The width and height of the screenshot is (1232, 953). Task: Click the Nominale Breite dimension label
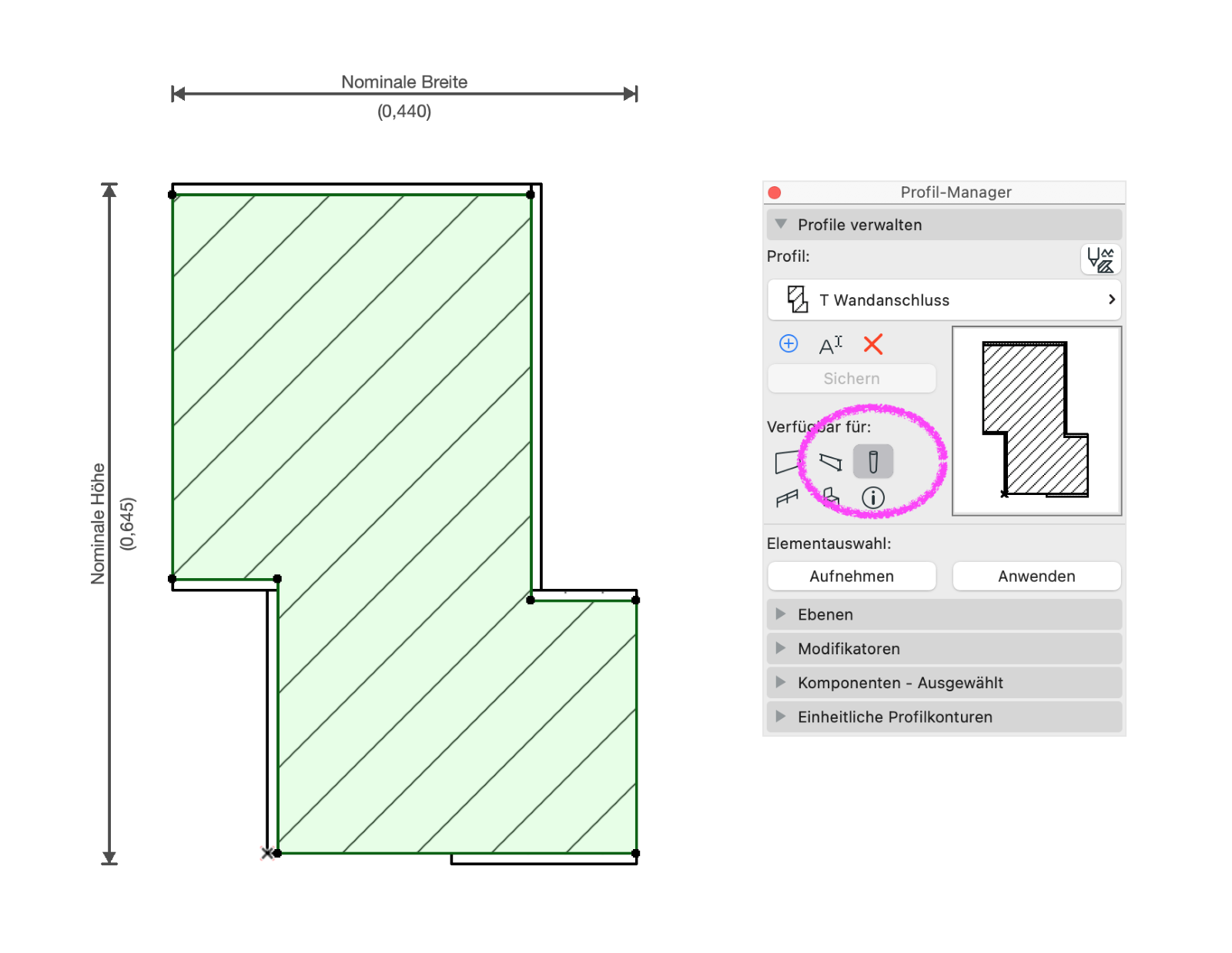tap(404, 82)
